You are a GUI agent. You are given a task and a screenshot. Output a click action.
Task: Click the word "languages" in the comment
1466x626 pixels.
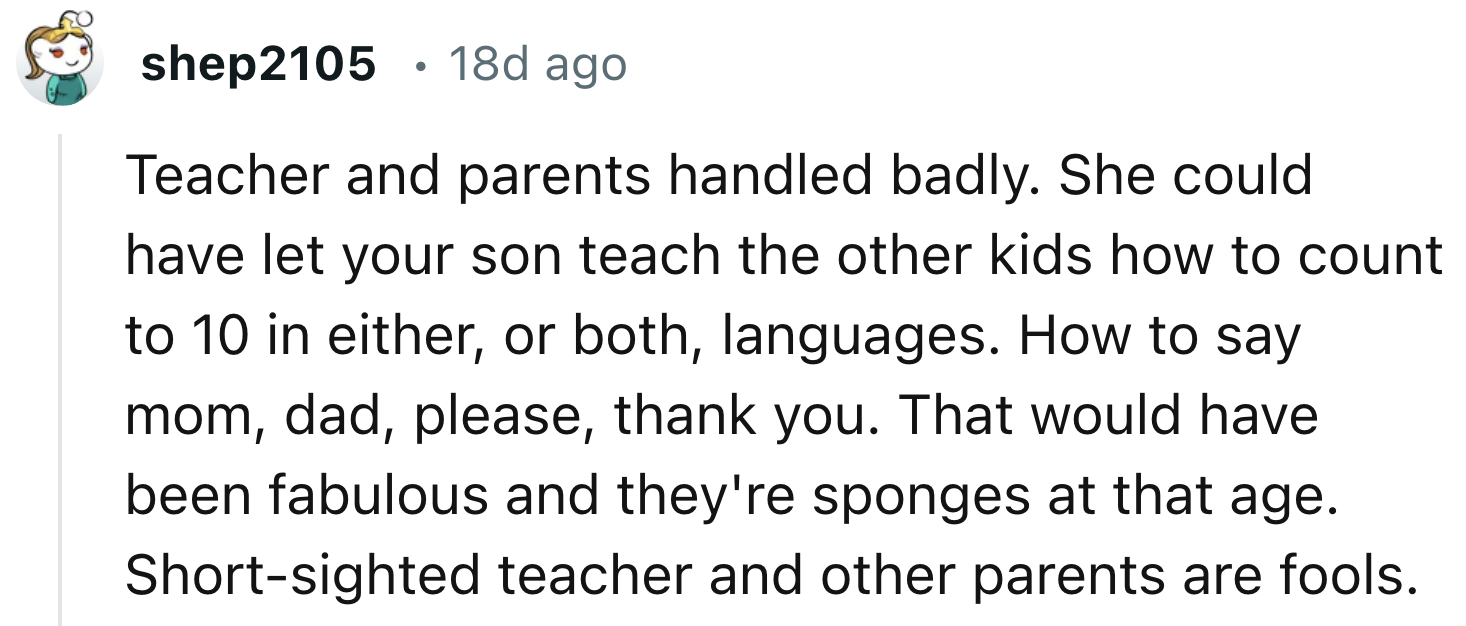[x=862, y=336]
